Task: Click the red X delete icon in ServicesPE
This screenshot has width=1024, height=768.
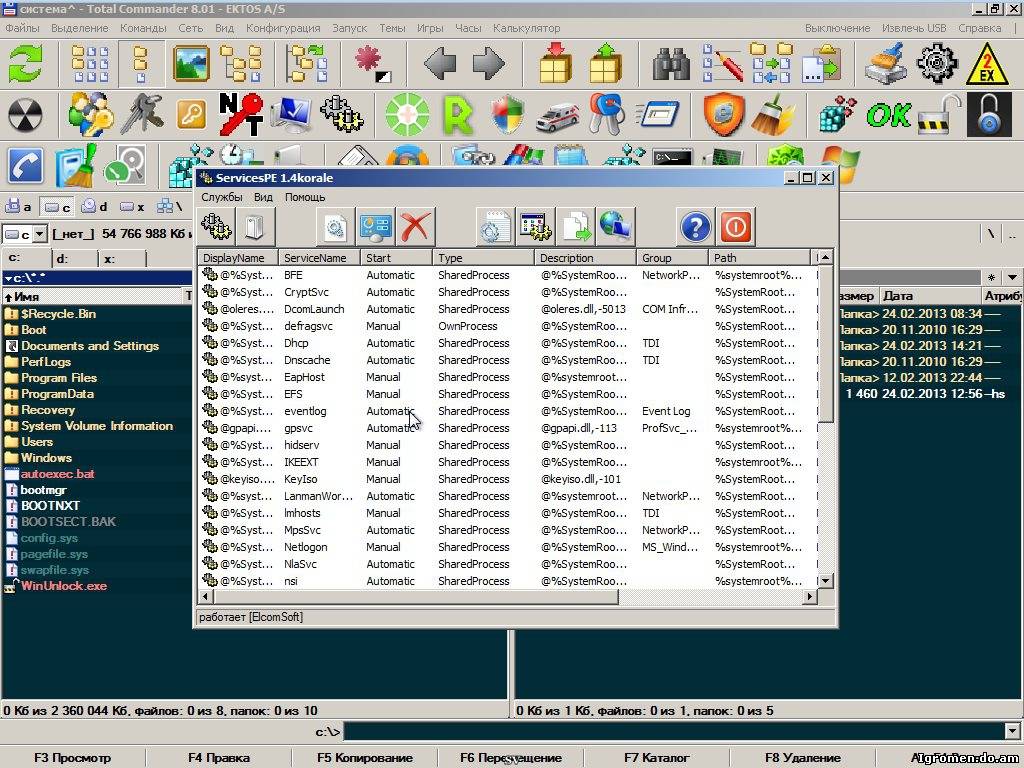Action: tap(416, 227)
